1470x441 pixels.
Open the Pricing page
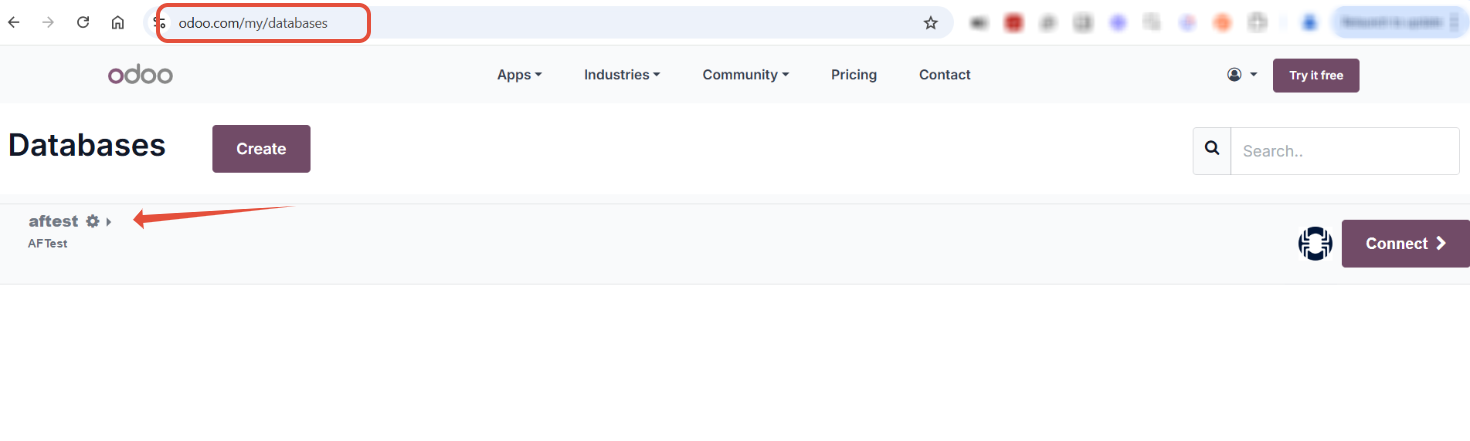[x=854, y=75]
